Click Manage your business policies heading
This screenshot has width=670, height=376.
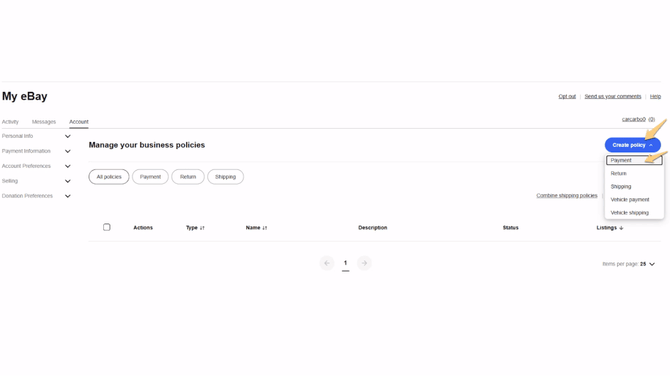click(x=147, y=145)
